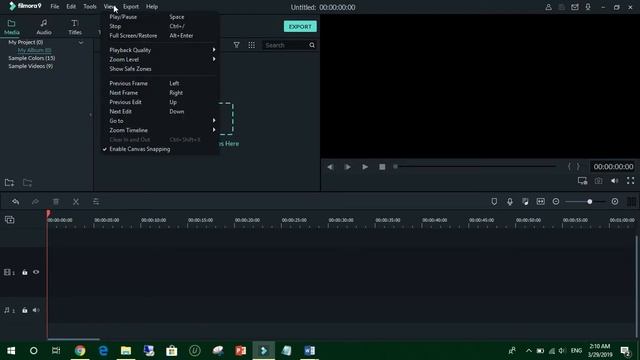
Task: Open the user account icon
Action: tap(549, 7)
